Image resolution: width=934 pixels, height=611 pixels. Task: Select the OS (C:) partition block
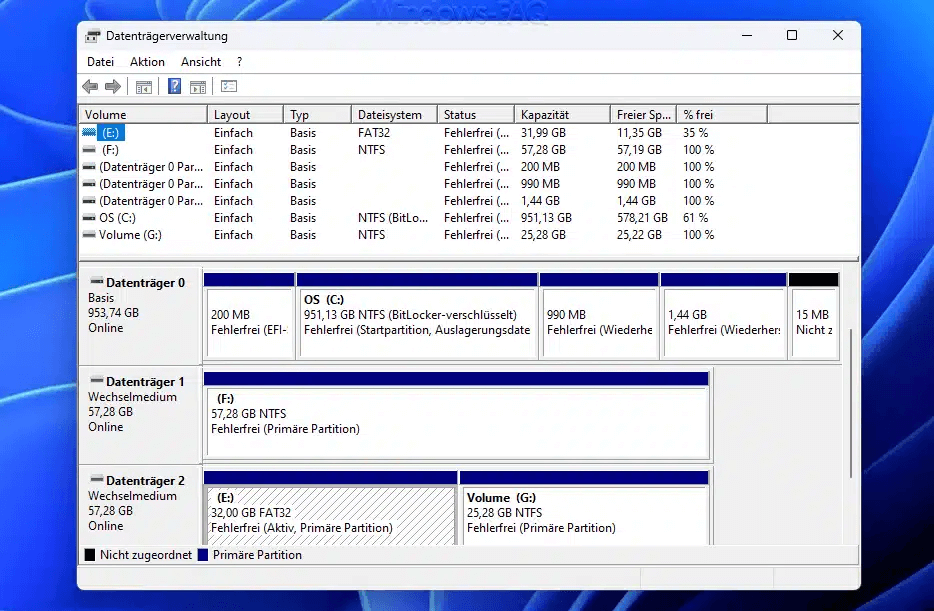pyautogui.click(x=416, y=322)
